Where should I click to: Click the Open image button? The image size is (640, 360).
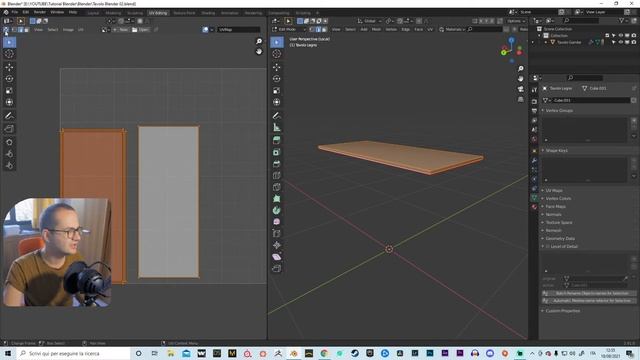pyautogui.click(x=141, y=30)
